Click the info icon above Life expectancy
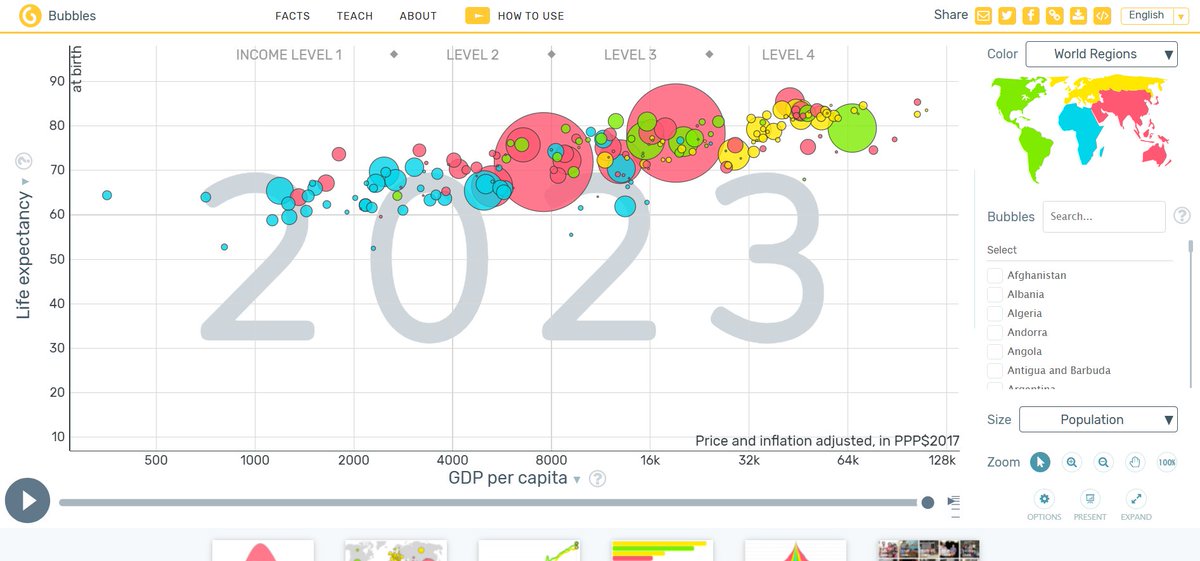The height and width of the screenshot is (561, 1200). pos(25,161)
